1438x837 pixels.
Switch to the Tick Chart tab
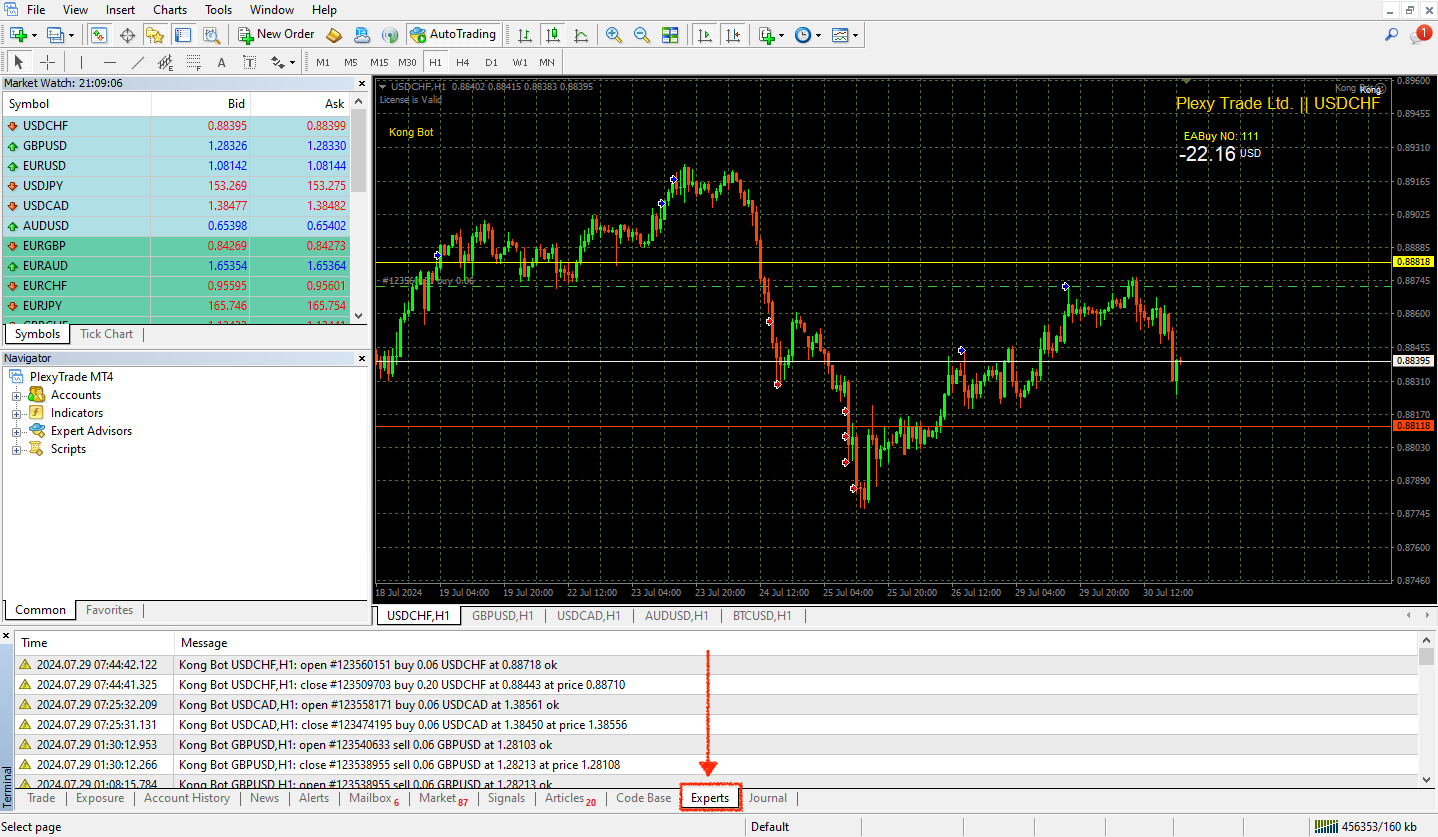[x=106, y=334]
